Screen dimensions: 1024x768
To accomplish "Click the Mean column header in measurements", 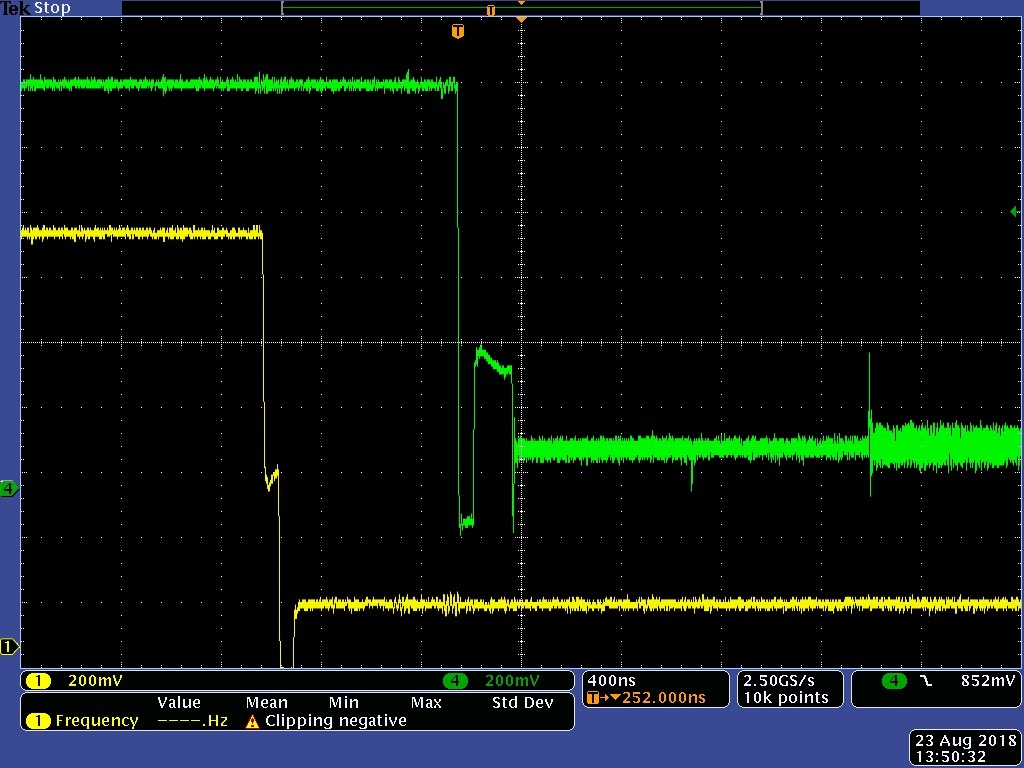I will [x=266, y=703].
